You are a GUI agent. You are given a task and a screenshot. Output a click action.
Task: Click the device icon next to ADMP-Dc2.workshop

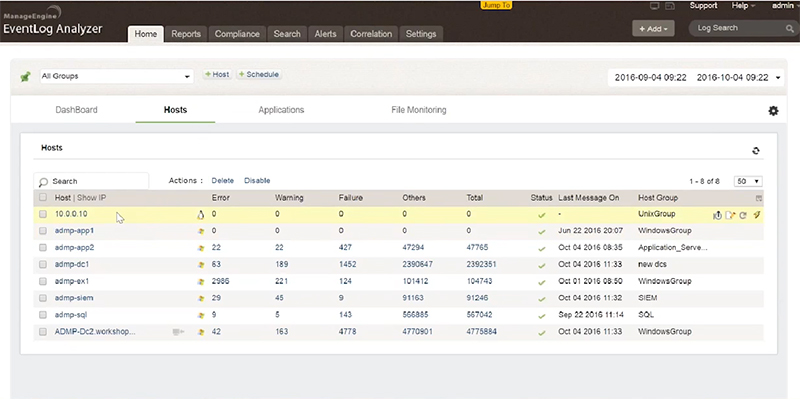(x=178, y=330)
